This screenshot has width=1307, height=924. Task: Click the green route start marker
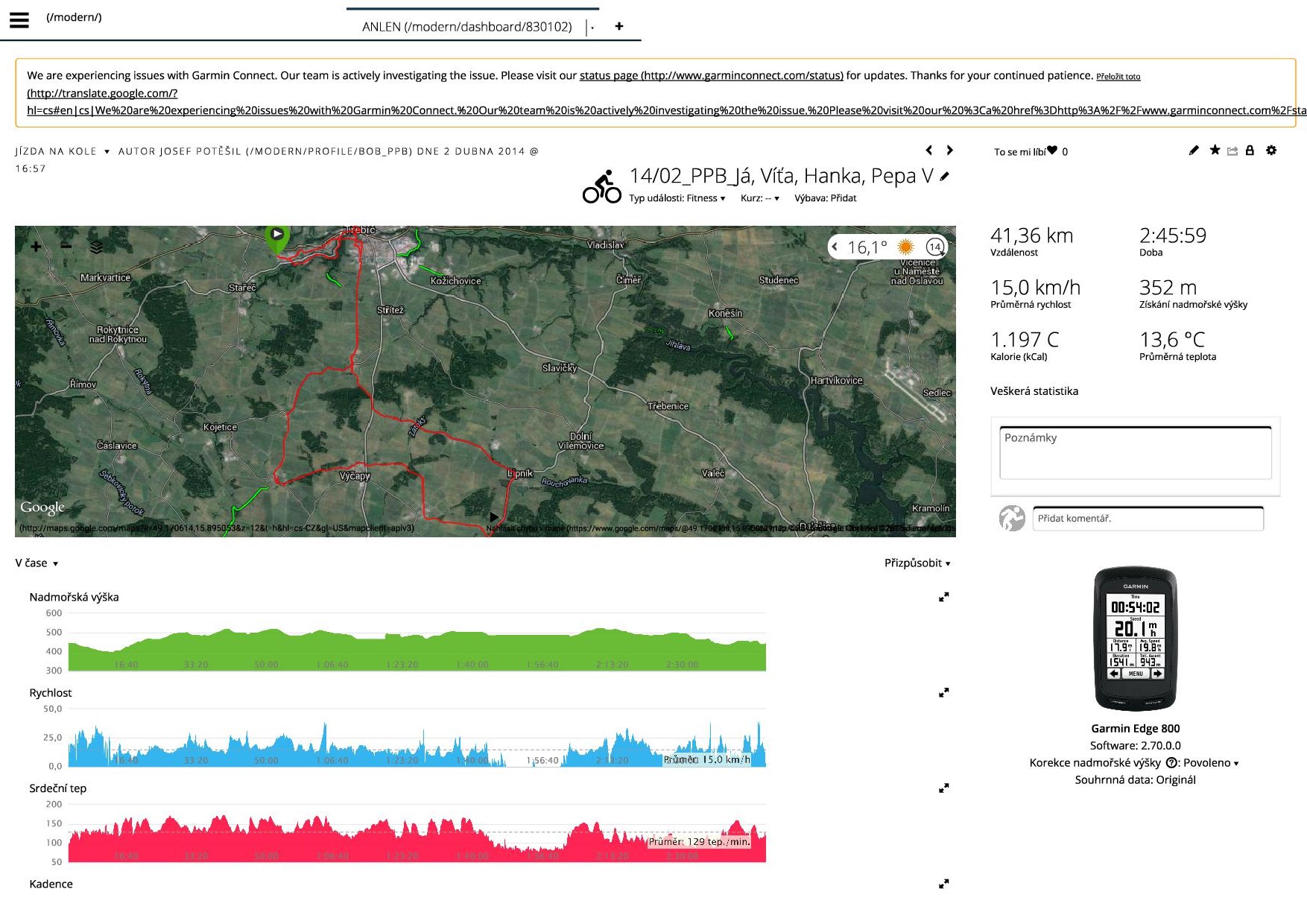pyautogui.click(x=276, y=235)
